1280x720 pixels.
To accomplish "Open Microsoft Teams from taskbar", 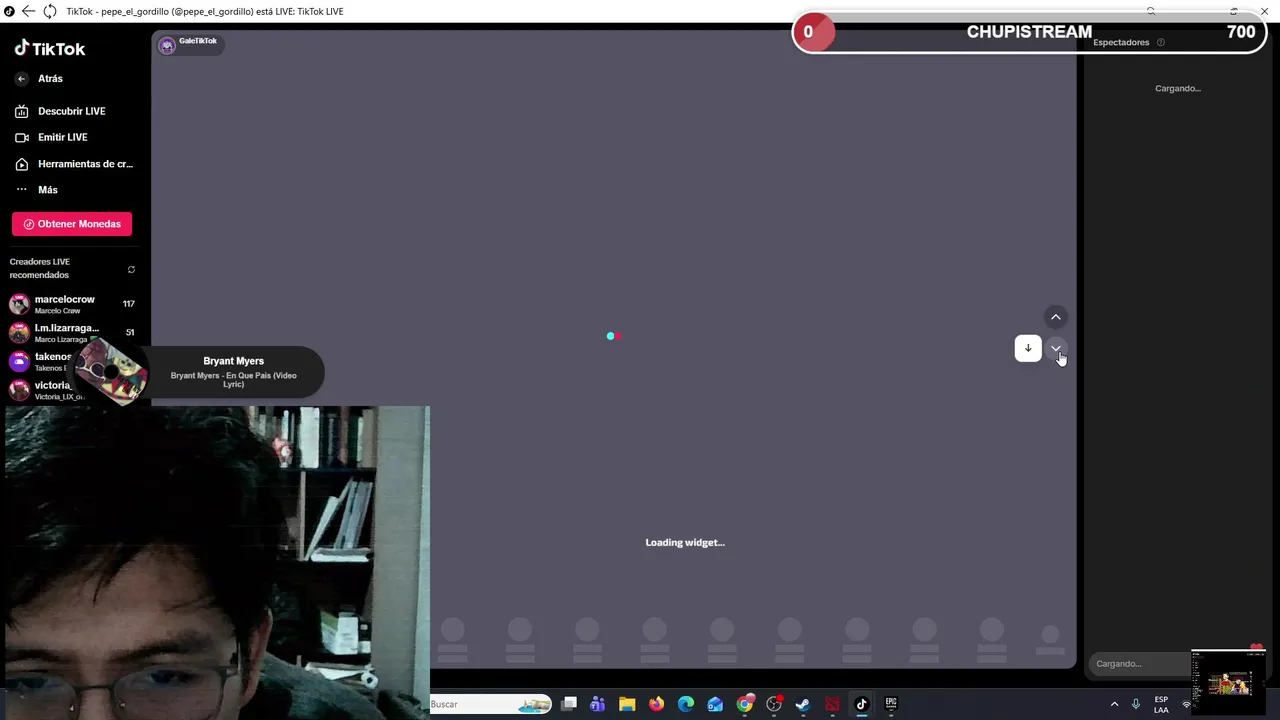I will pyautogui.click(x=598, y=704).
